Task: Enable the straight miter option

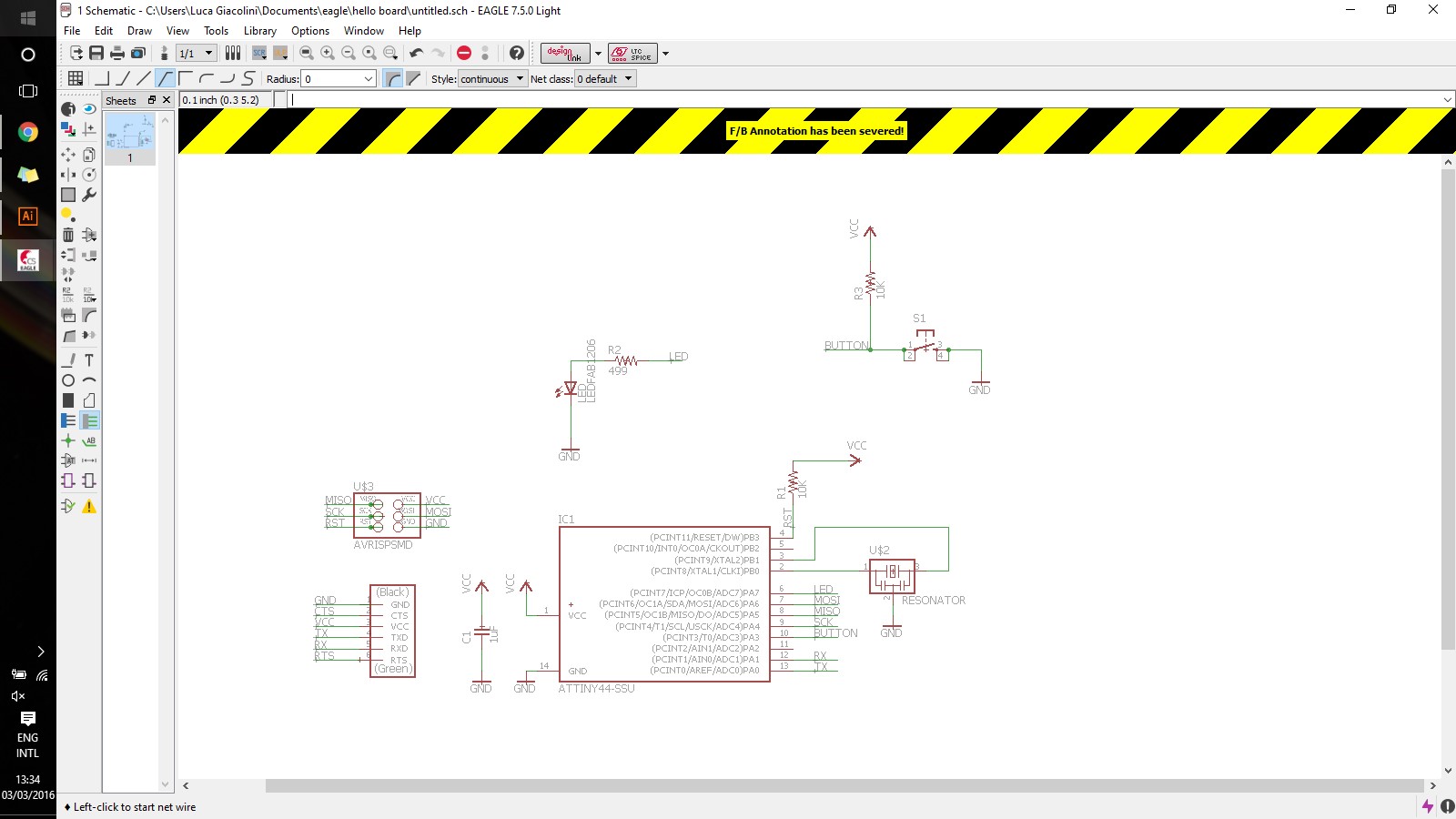Action: point(414,79)
